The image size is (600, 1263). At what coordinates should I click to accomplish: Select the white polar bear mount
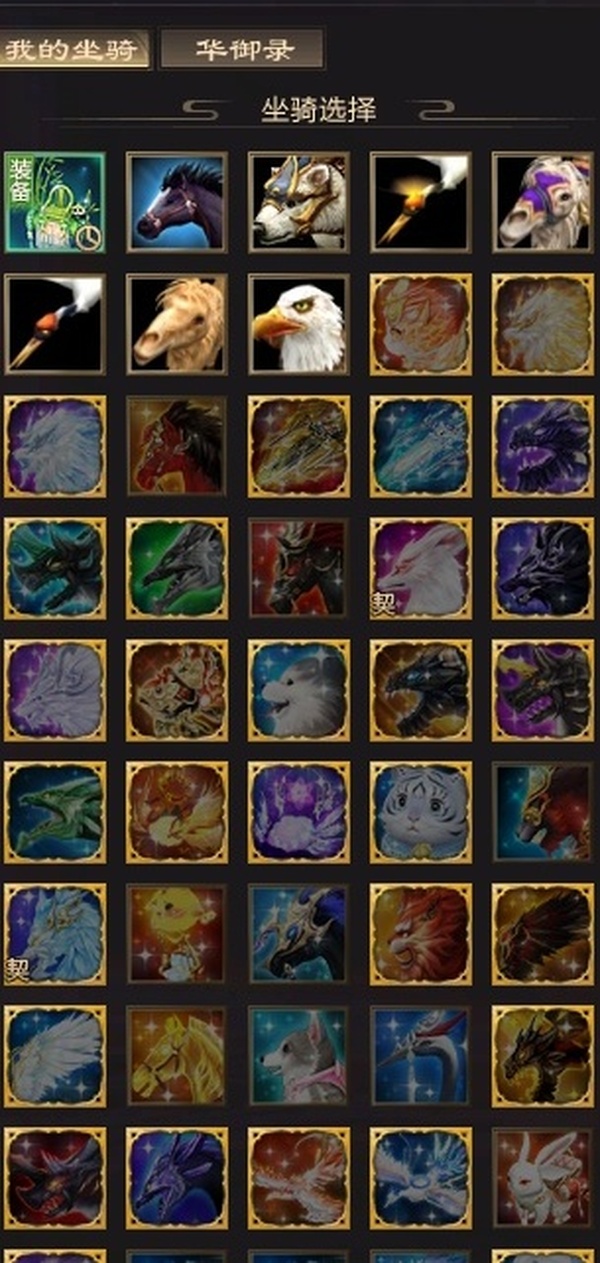point(299,690)
